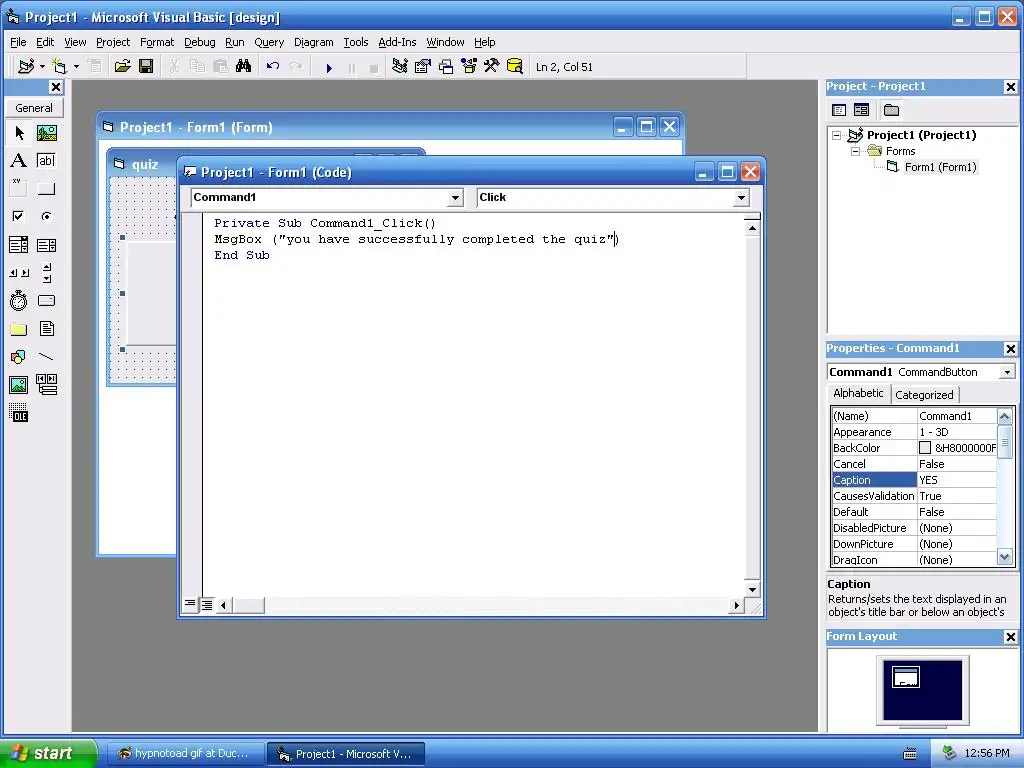Select the FileListBox control tool

(46, 328)
